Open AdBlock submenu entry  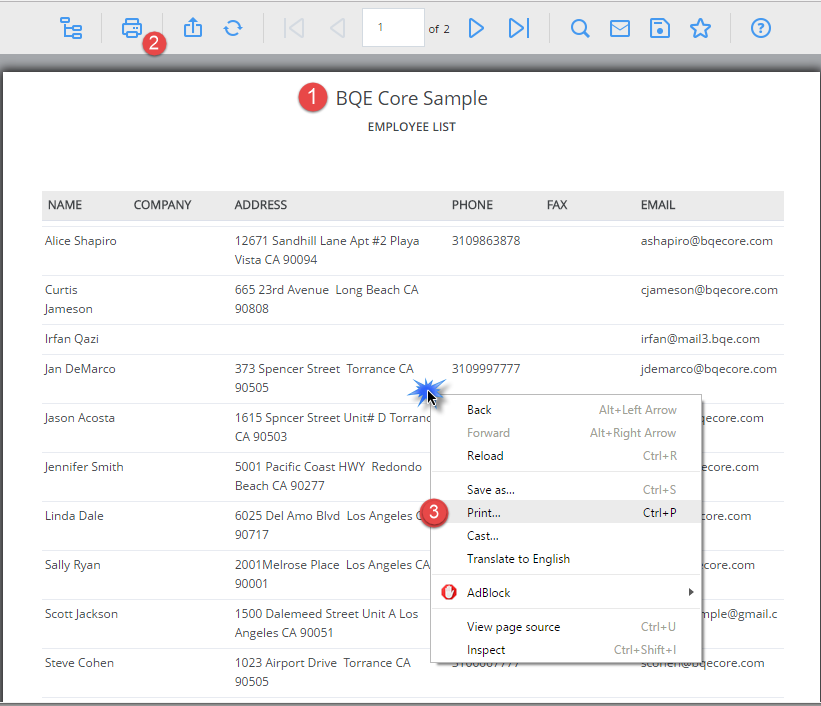565,592
